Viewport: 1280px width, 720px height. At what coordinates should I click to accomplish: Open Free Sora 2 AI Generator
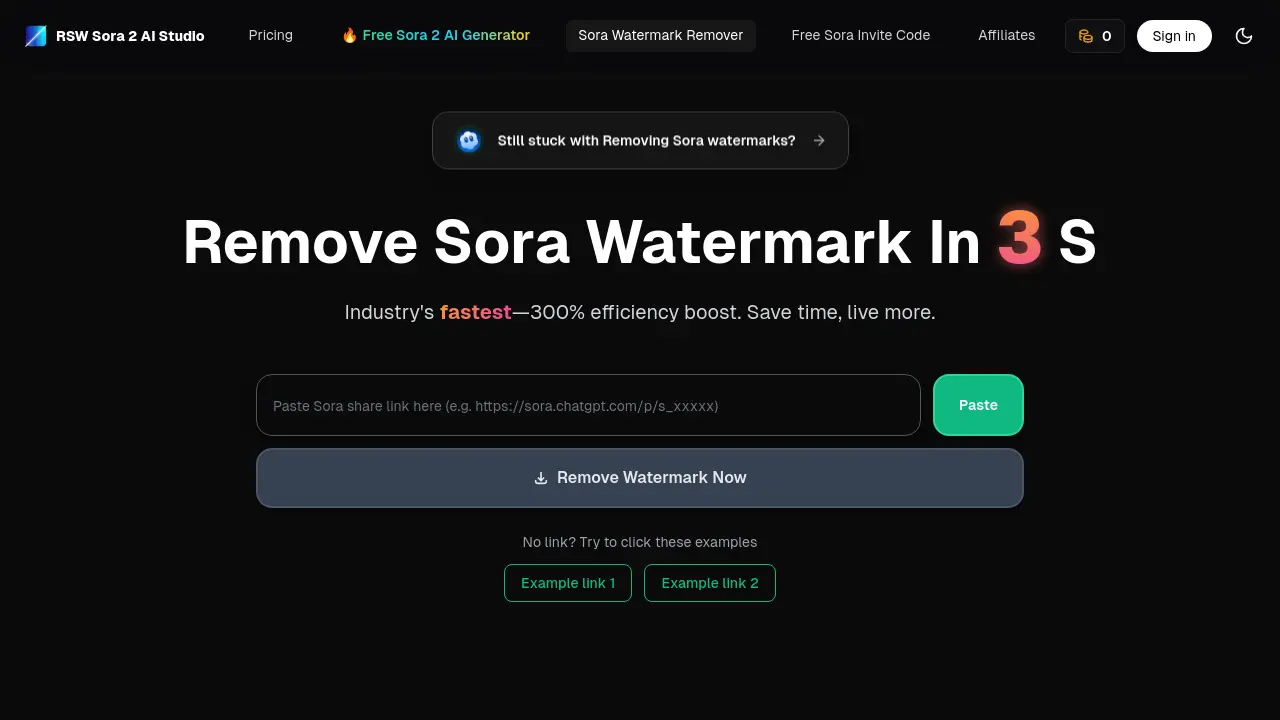click(436, 35)
